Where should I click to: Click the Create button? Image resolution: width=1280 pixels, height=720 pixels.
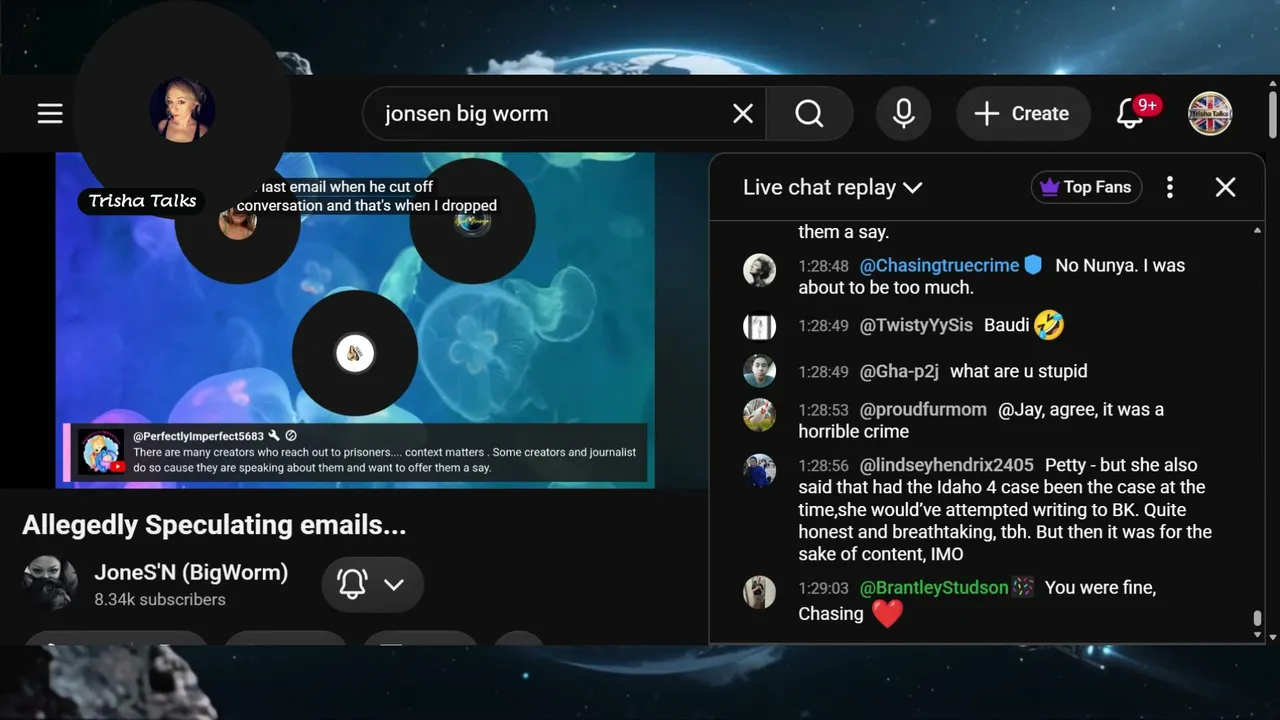coord(1022,114)
